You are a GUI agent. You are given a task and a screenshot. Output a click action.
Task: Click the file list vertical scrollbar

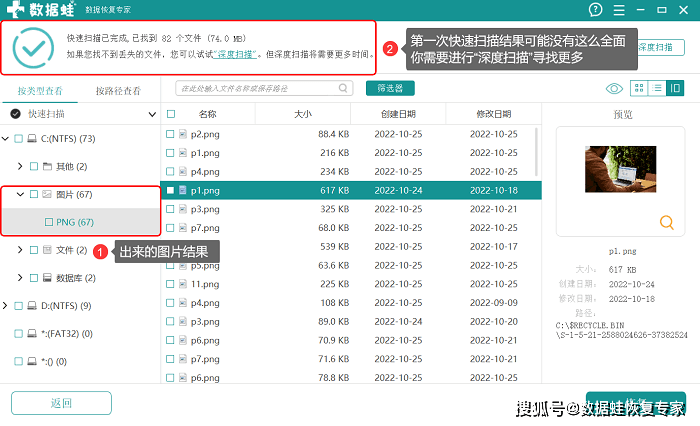[x=536, y=152]
